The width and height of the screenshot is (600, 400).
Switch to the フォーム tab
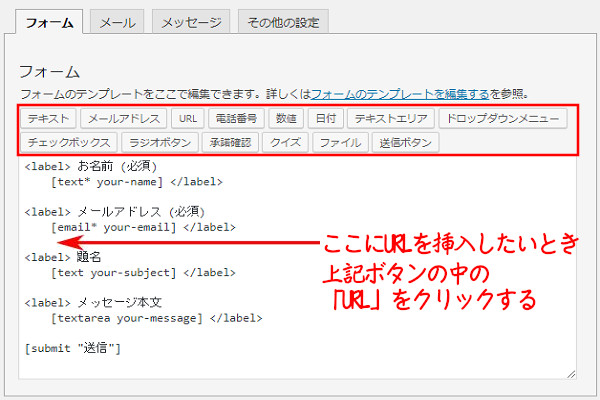point(49,22)
